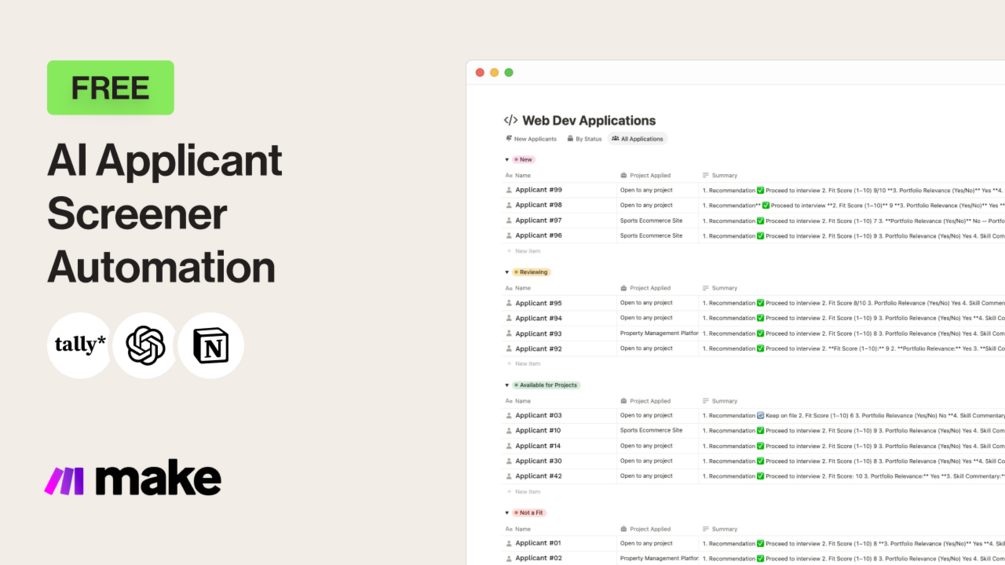The image size is (1005, 565).
Task: Open Applicant #97 row
Action: tap(753, 220)
